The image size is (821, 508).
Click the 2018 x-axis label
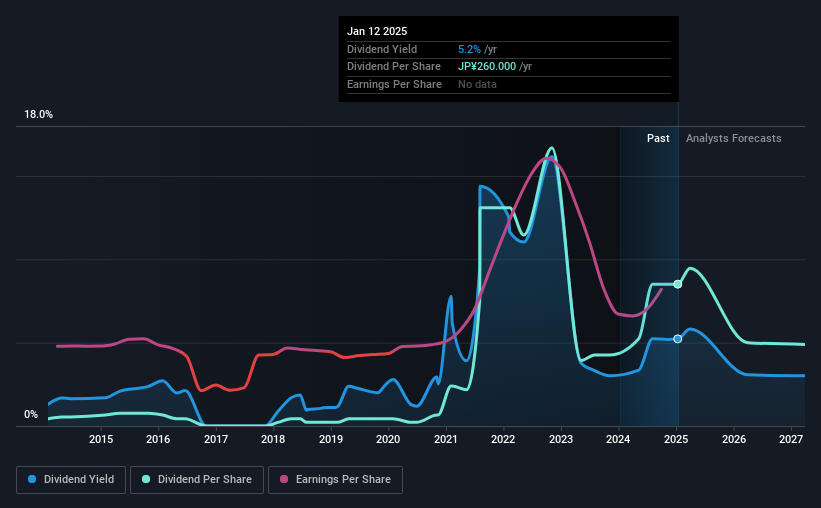pyautogui.click(x=273, y=439)
